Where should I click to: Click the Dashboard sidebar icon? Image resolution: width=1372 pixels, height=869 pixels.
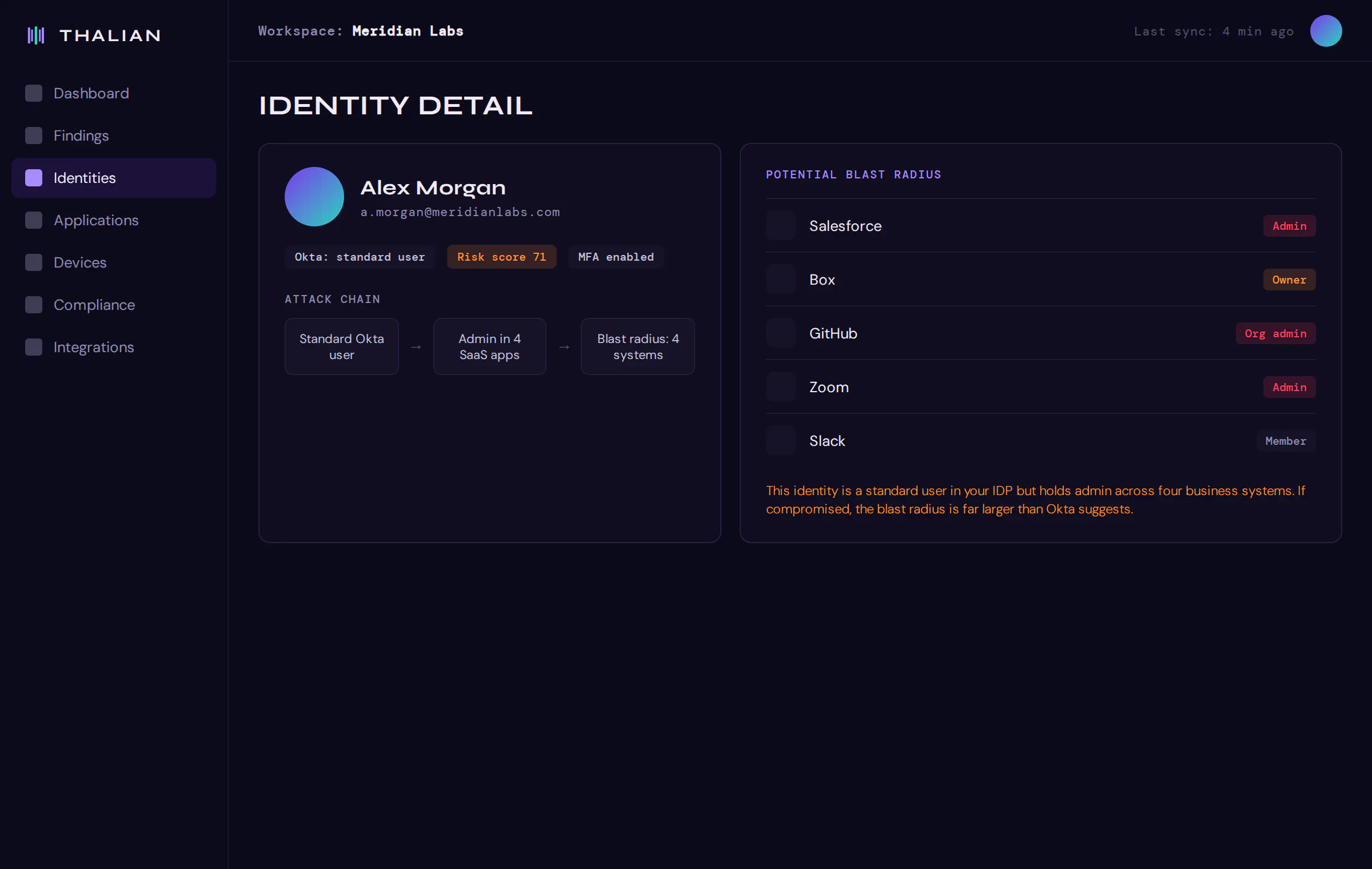[34, 93]
